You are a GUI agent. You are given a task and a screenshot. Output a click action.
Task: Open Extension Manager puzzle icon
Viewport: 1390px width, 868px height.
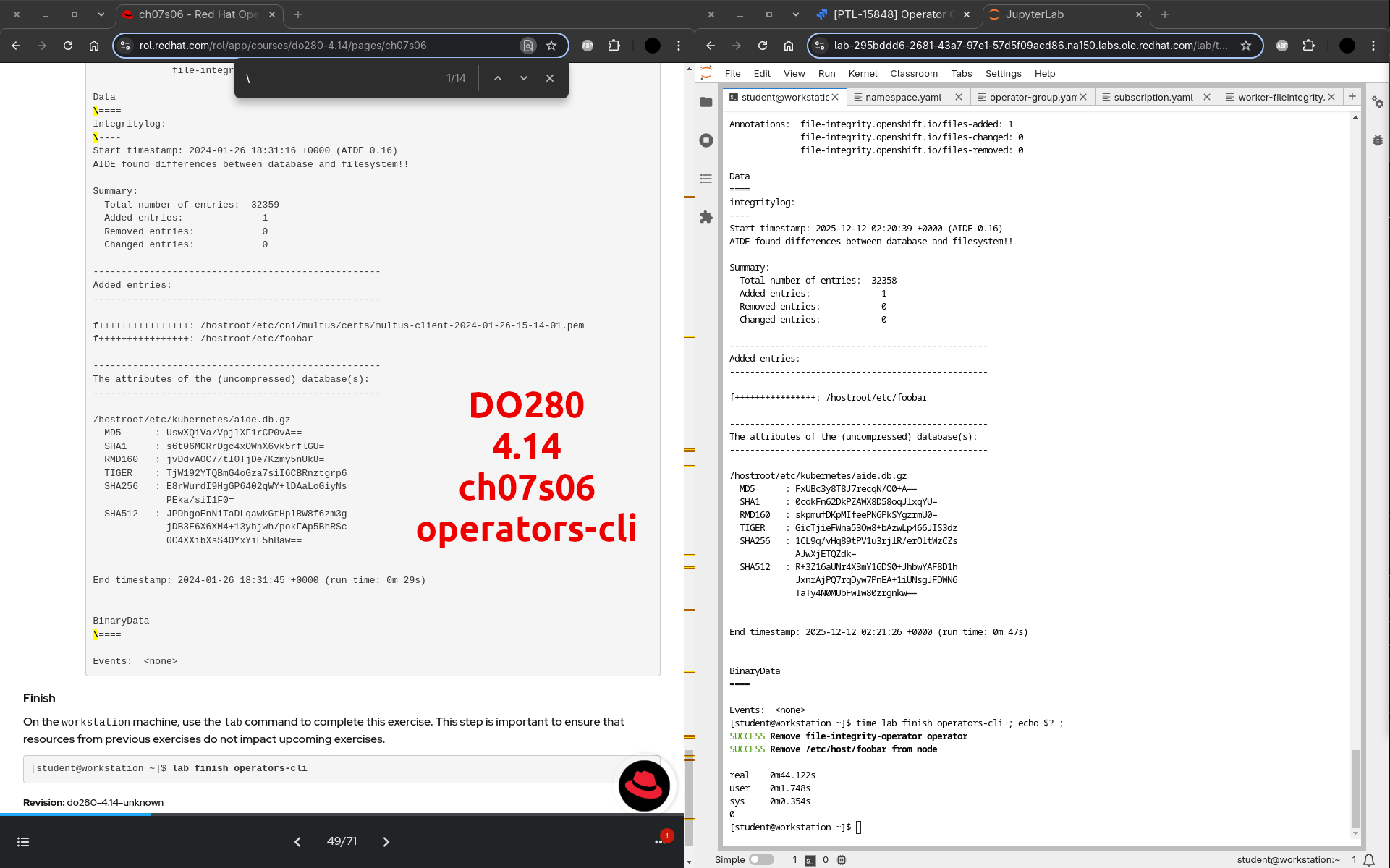(x=706, y=217)
